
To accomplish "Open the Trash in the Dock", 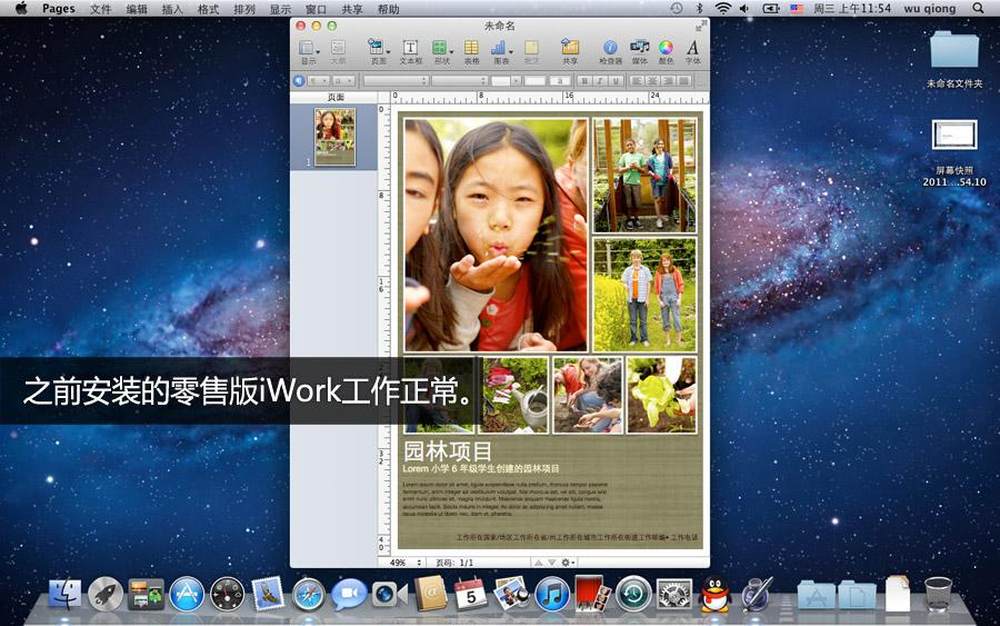I will click(x=938, y=594).
